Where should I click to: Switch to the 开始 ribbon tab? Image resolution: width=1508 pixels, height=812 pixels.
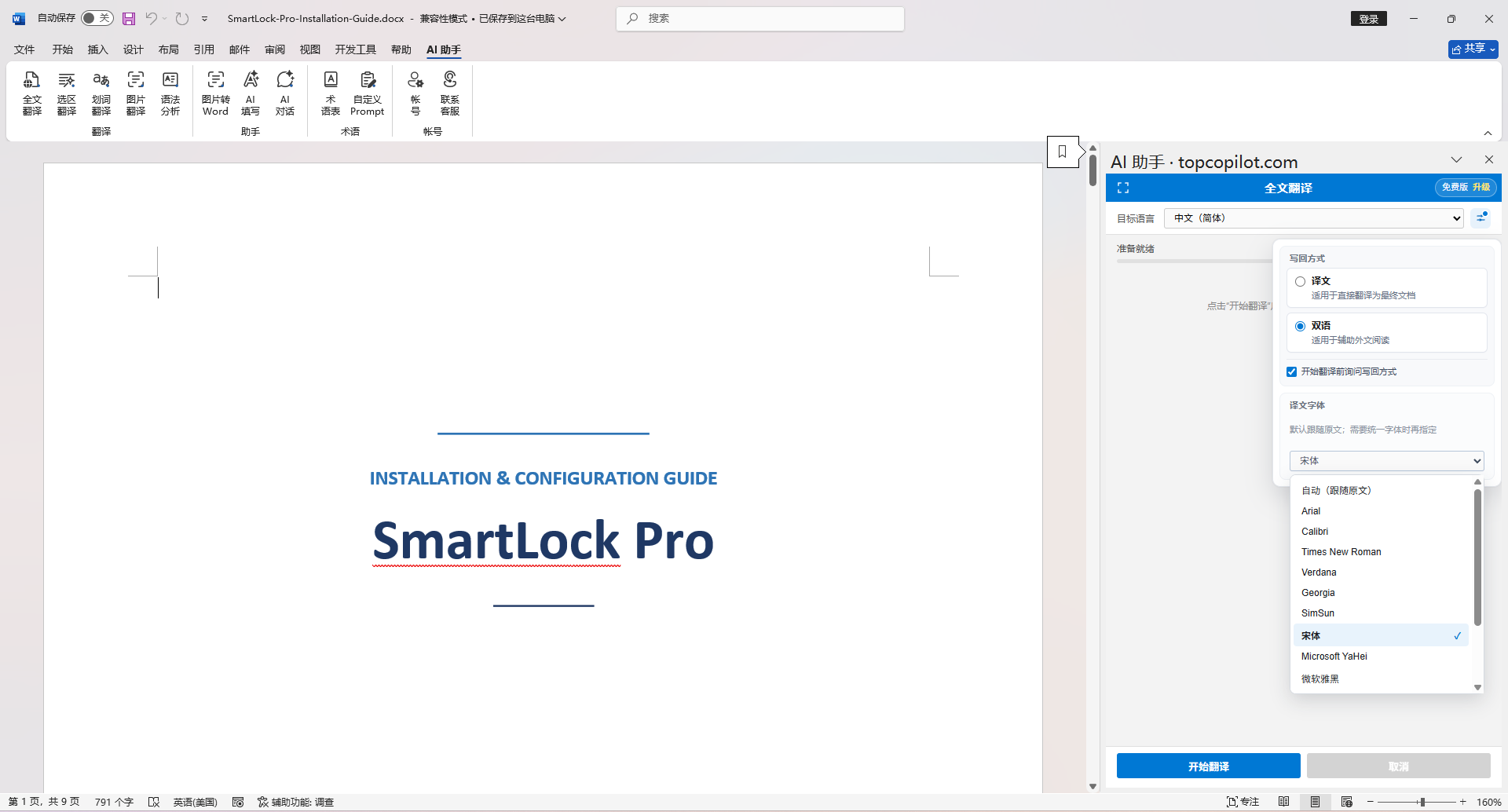[63, 49]
